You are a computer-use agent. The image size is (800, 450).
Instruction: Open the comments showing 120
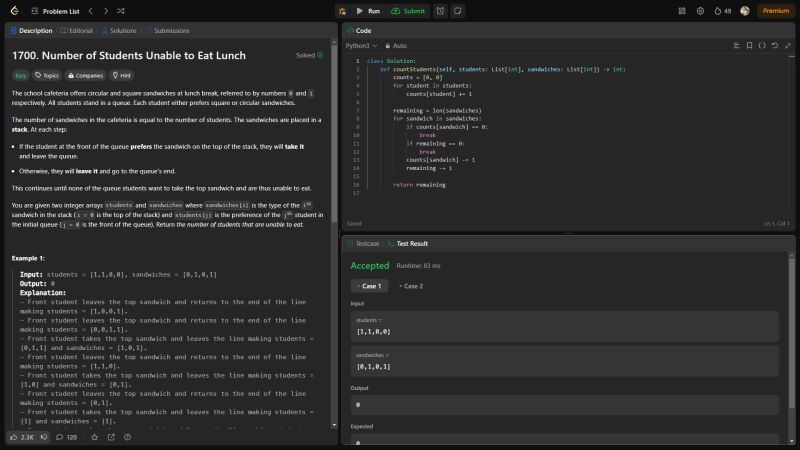pyautogui.click(x=66, y=437)
